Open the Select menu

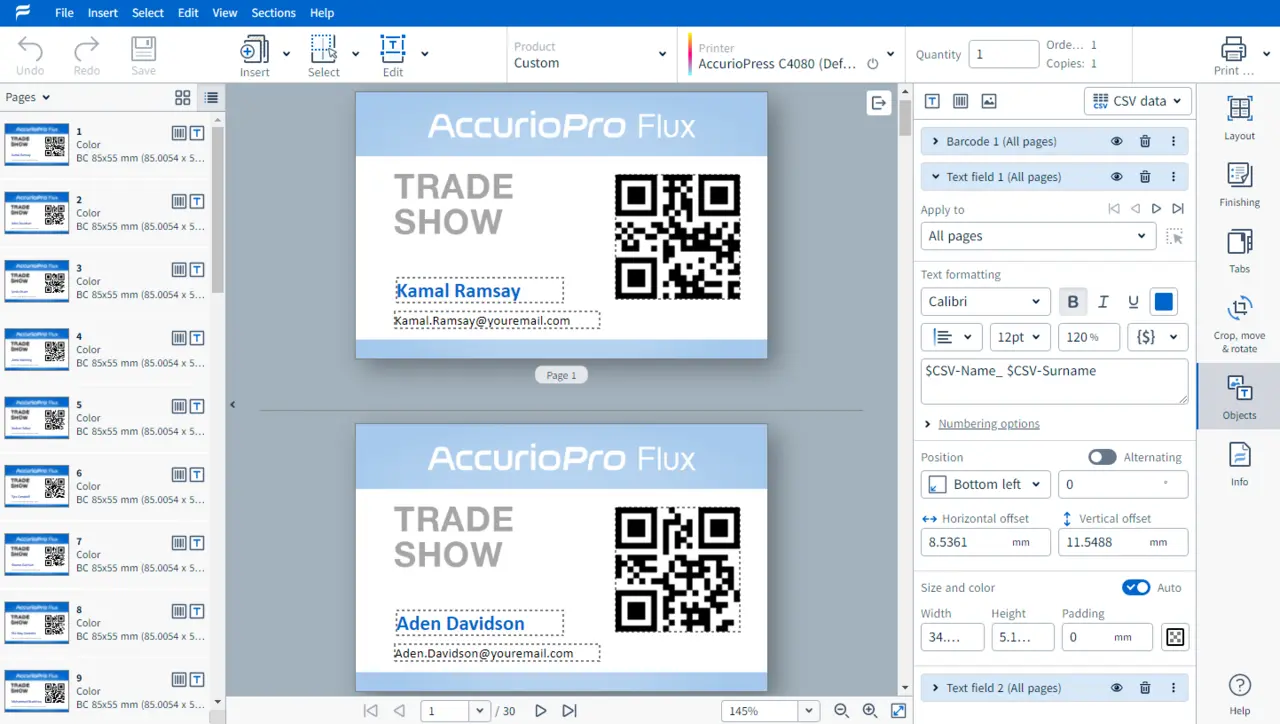[147, 13]
